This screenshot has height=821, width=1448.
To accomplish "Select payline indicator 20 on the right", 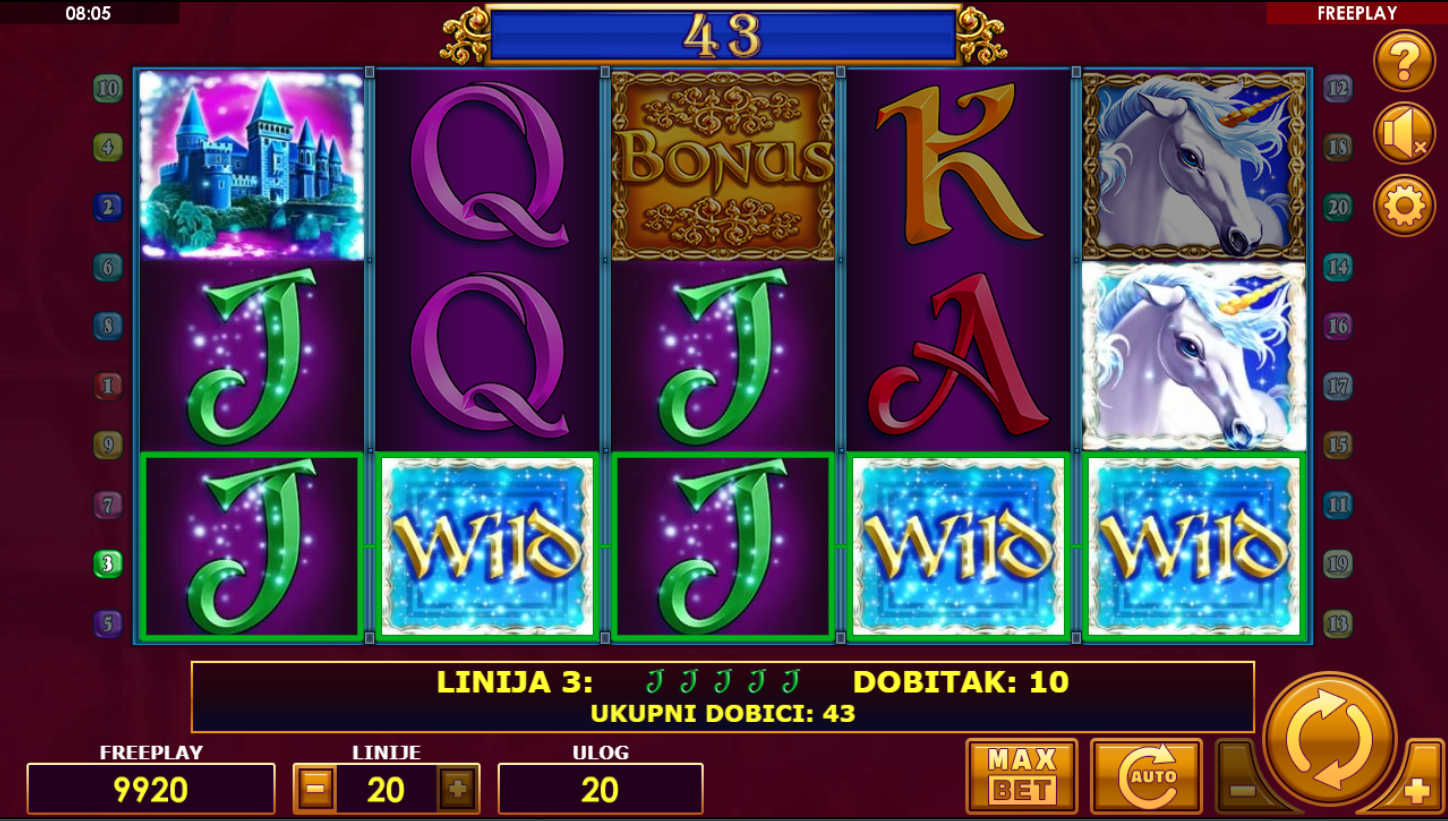I will click(x=1338, y=207).
